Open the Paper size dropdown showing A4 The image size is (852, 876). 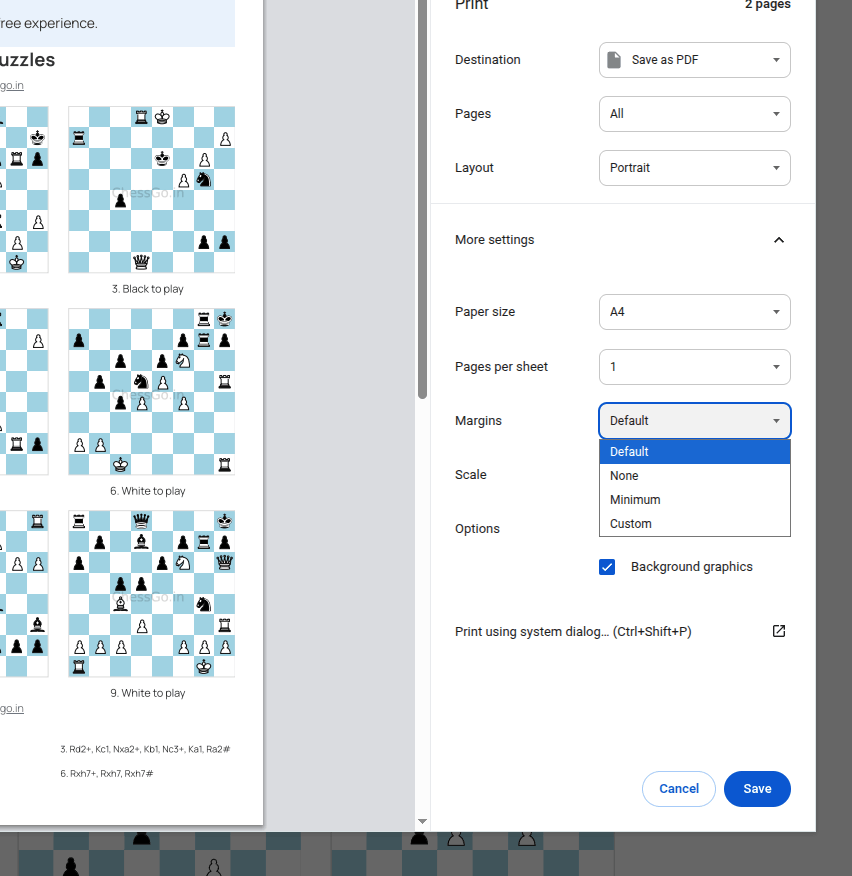click(x=694, y=312)
